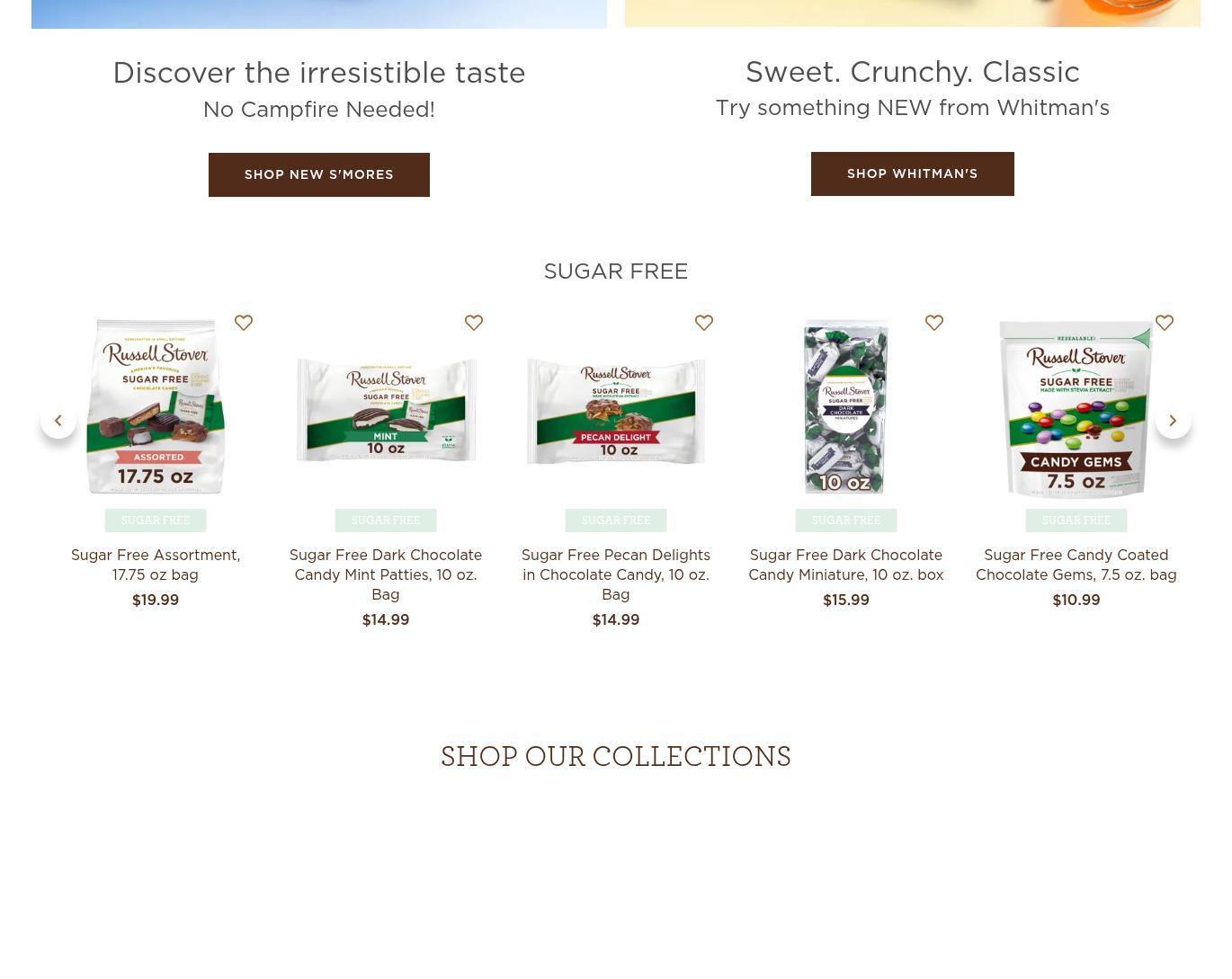The height and width of the screenshot is (979, 1232).
Task: Select Sugar Free tag under Candy Gems
Action: 1076,521
